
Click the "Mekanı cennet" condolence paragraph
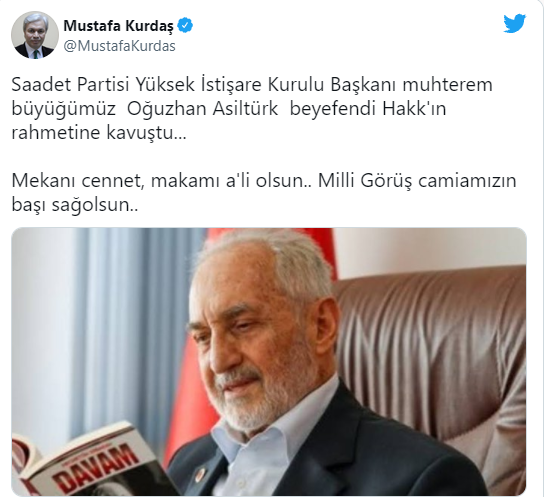point(264,192)
